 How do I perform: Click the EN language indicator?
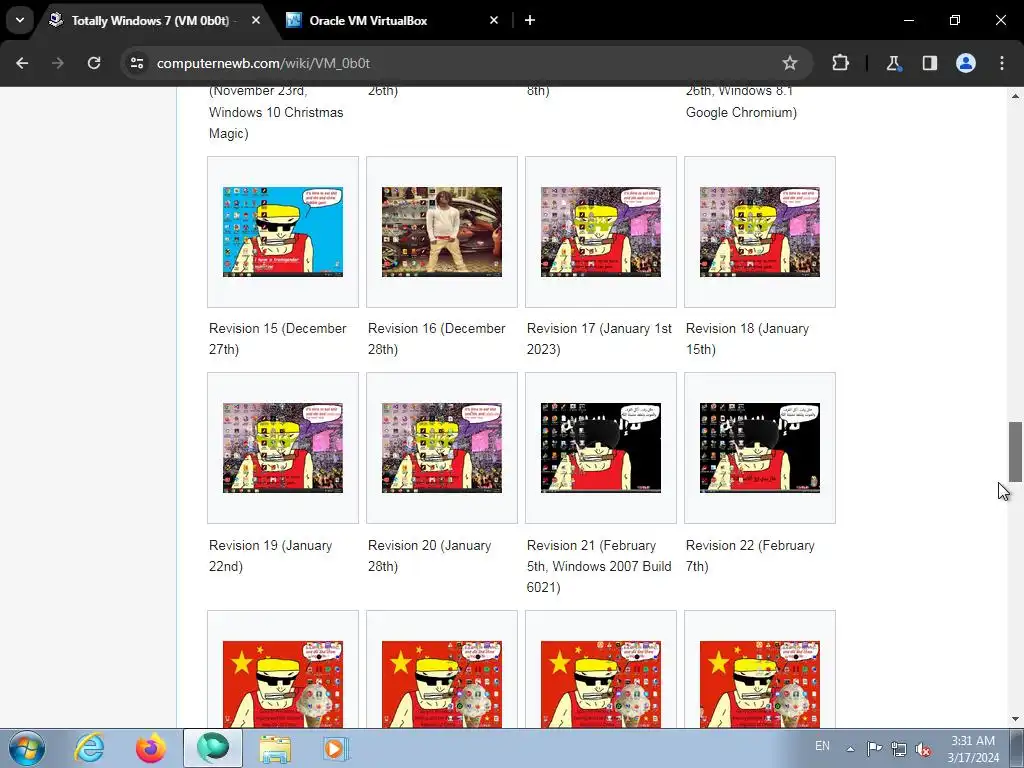point(822,746)
